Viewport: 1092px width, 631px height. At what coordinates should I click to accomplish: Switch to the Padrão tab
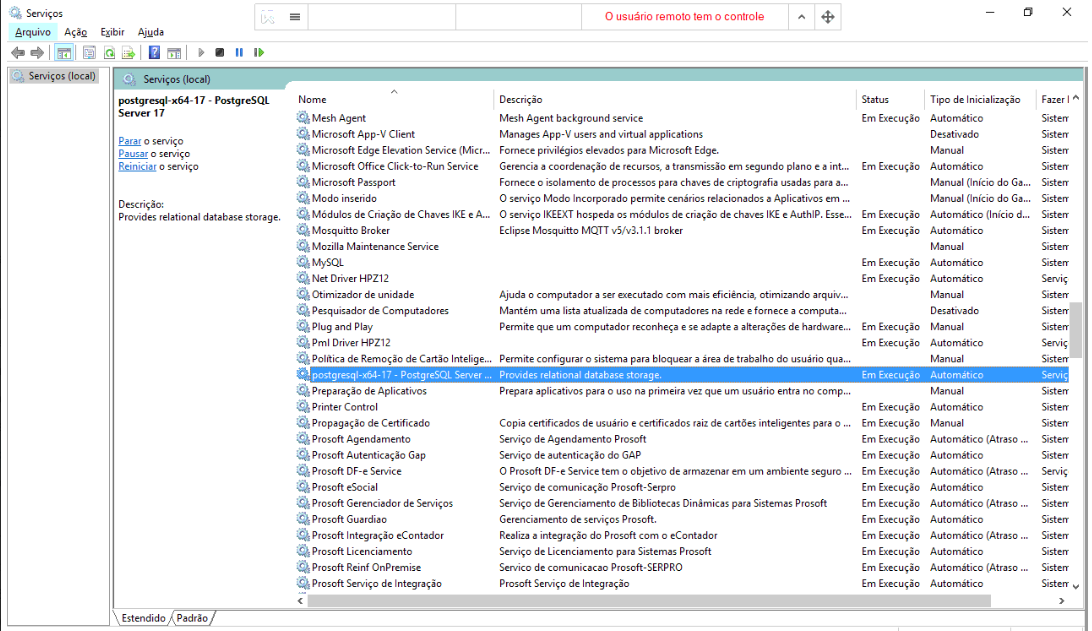click(x=192, y=618)
